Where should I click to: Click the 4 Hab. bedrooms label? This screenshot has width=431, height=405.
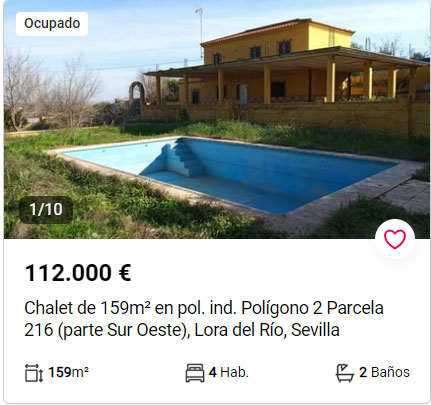click(229, 372)
